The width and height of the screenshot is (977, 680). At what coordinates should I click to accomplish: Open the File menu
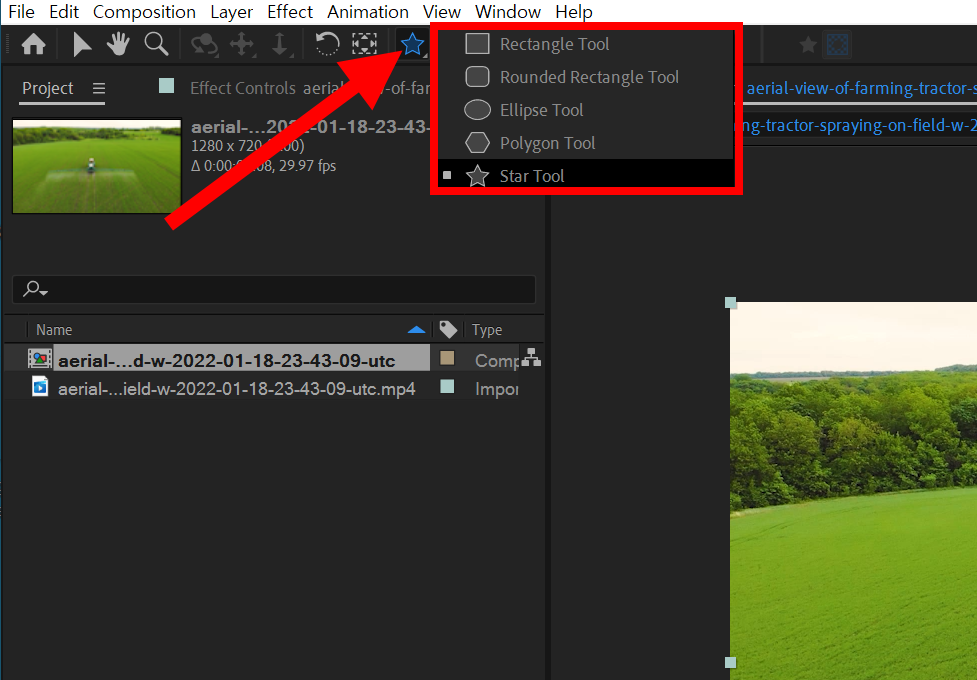click(x=21, y=12)
